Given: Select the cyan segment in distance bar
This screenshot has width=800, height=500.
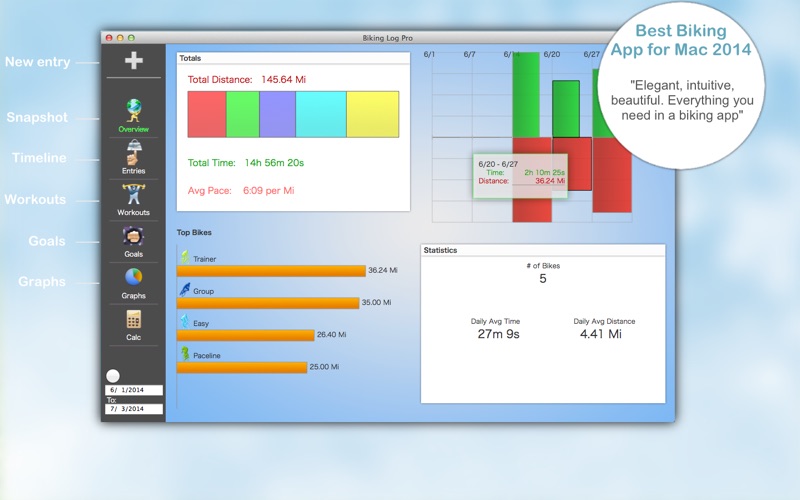Looking at the screenshot, I should click(x=321, y=114).
